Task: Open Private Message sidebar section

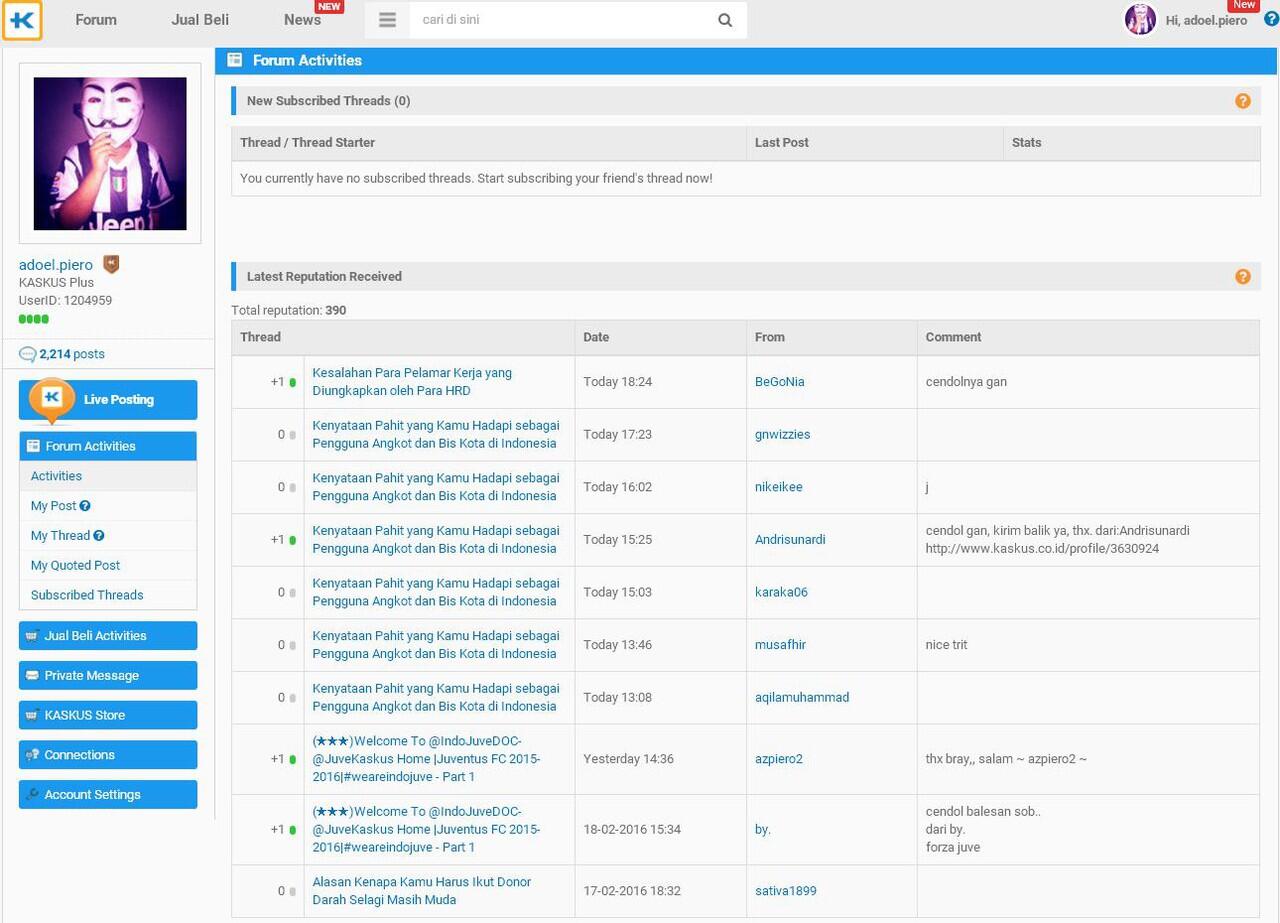Action: point(108,676)
